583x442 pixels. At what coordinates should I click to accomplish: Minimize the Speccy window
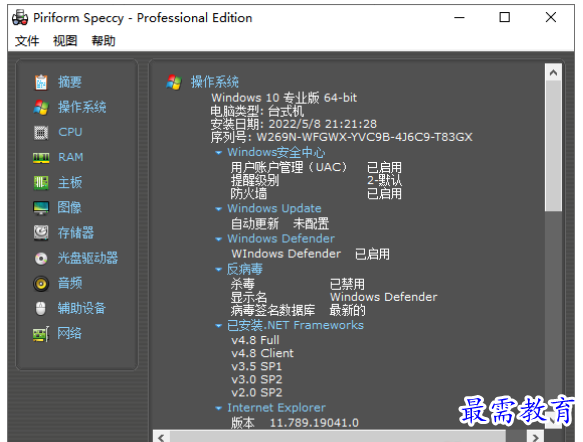coord(460,17)
